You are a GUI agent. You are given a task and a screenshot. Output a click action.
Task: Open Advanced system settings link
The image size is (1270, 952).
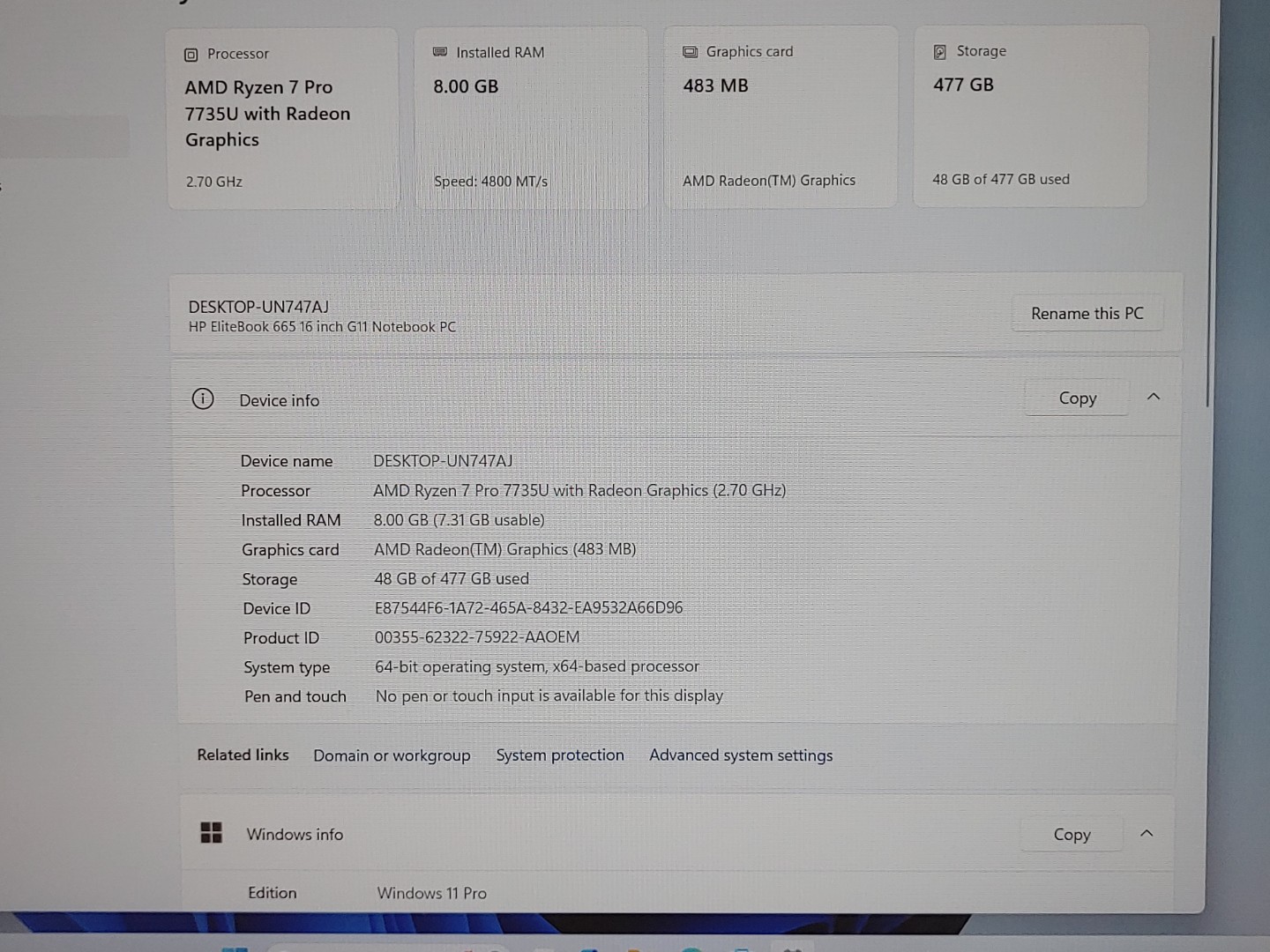point(741,755)
